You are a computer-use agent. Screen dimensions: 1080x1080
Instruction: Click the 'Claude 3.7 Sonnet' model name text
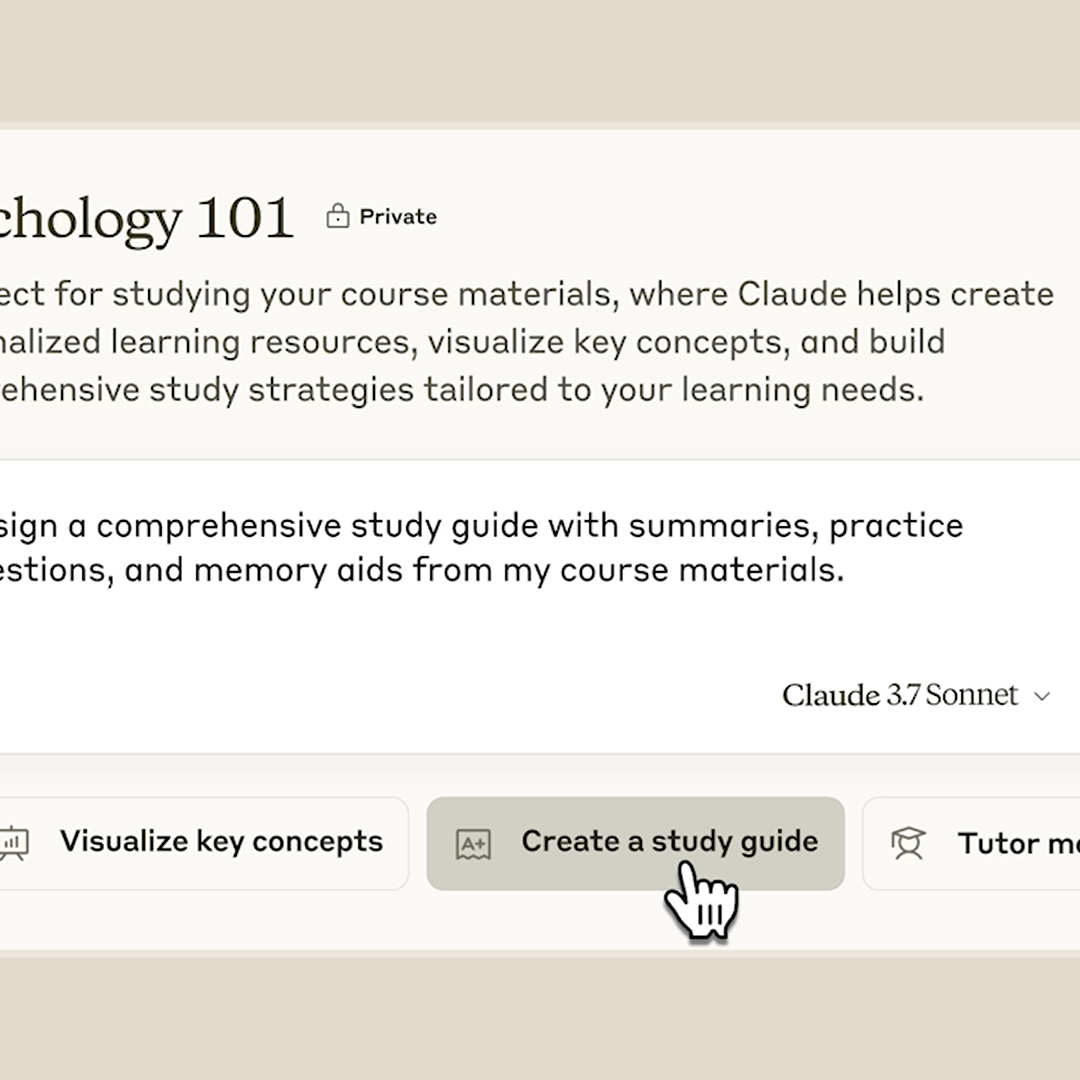[x=900, y=695]
